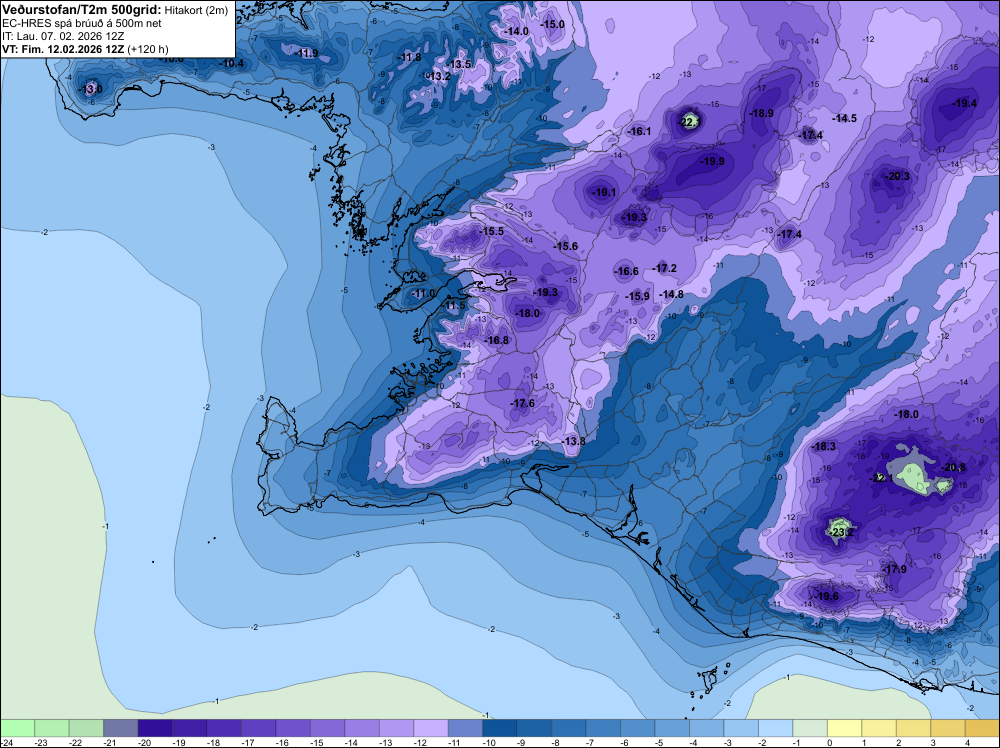The width and height of the screenshot is (1000, 748).
Task: Select the -15.5 temperature value
Action: (492, 231)
